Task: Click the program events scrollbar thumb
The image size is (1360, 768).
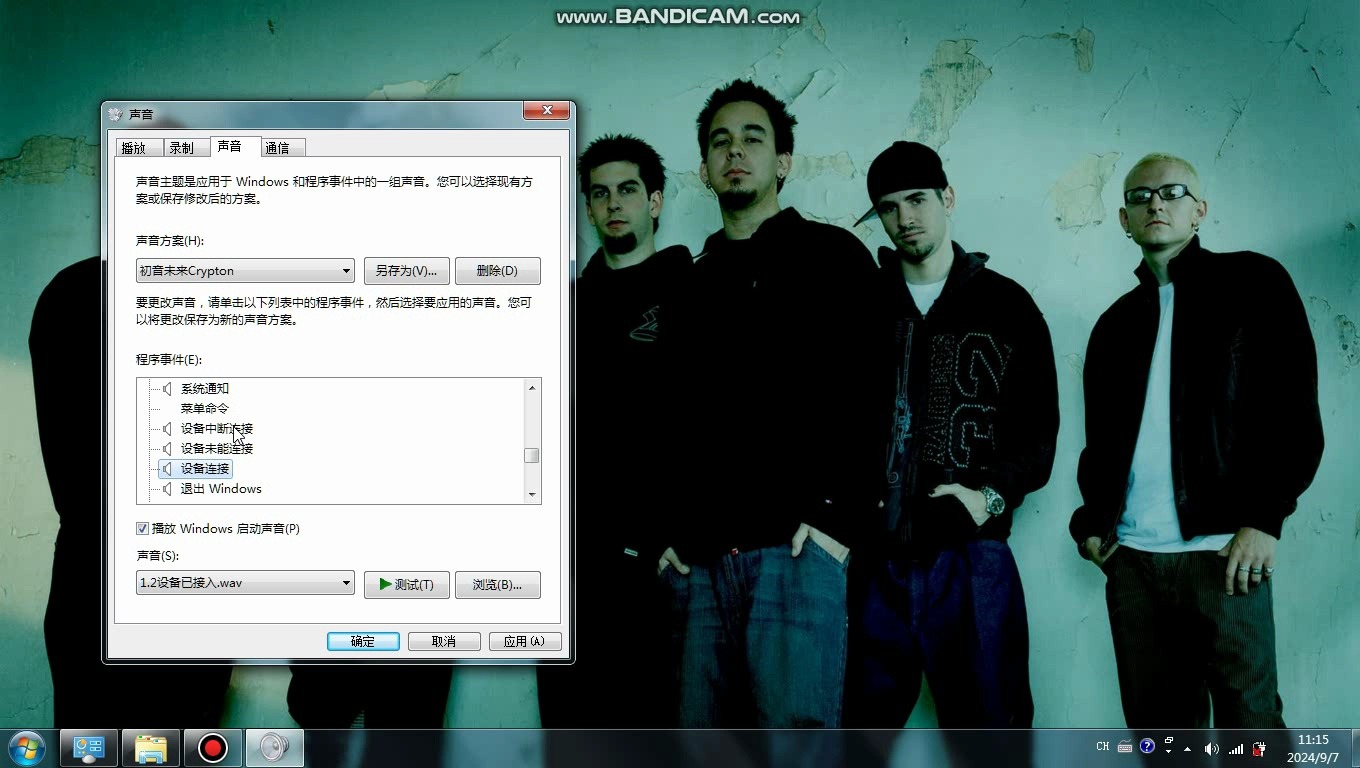Action: point(532,455)
